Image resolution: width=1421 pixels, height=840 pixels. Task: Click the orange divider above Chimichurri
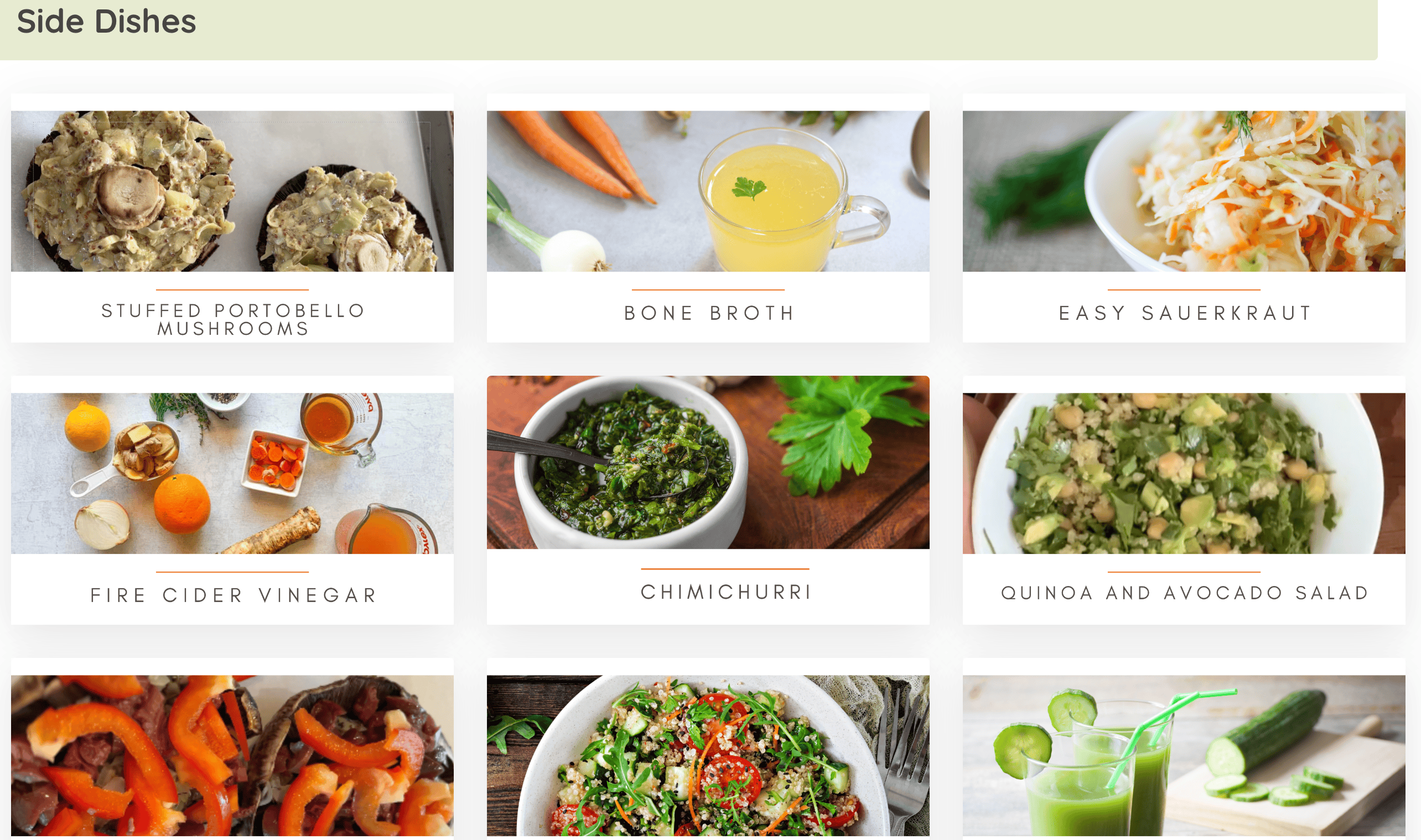(x=725, y=569)
